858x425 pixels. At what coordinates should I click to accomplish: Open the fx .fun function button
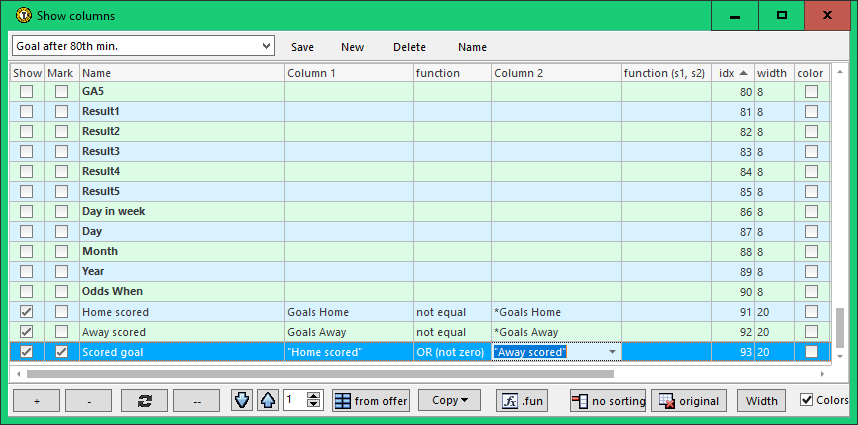pyautogui.click(x=523, y=401)
